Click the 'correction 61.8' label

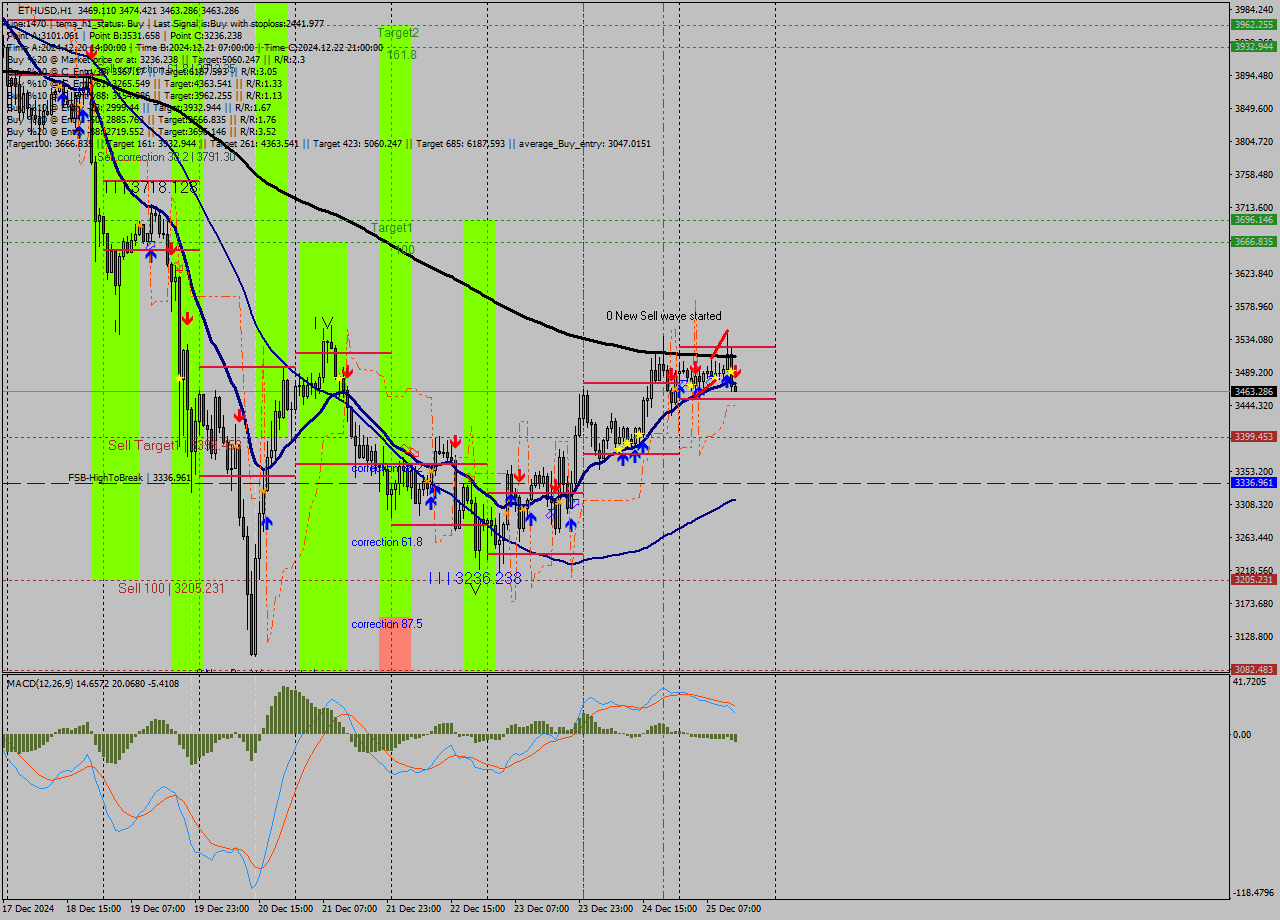click(x=387, y=542)
